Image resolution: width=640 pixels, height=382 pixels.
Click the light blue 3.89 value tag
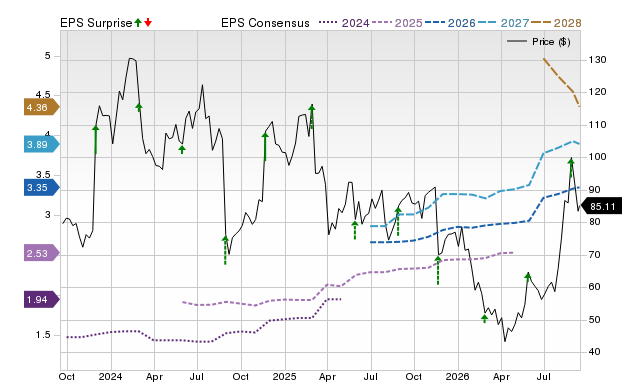42,144
